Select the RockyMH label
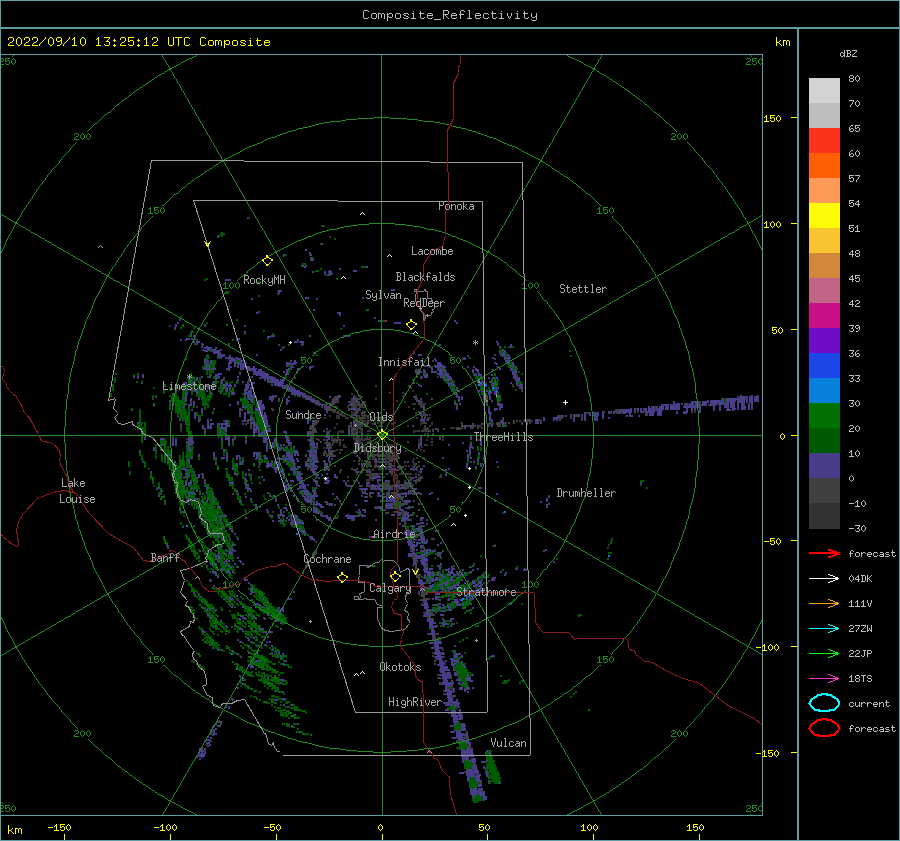Viewport: 900px width, 841px height. pyautogui.click(x=264, y=280)
